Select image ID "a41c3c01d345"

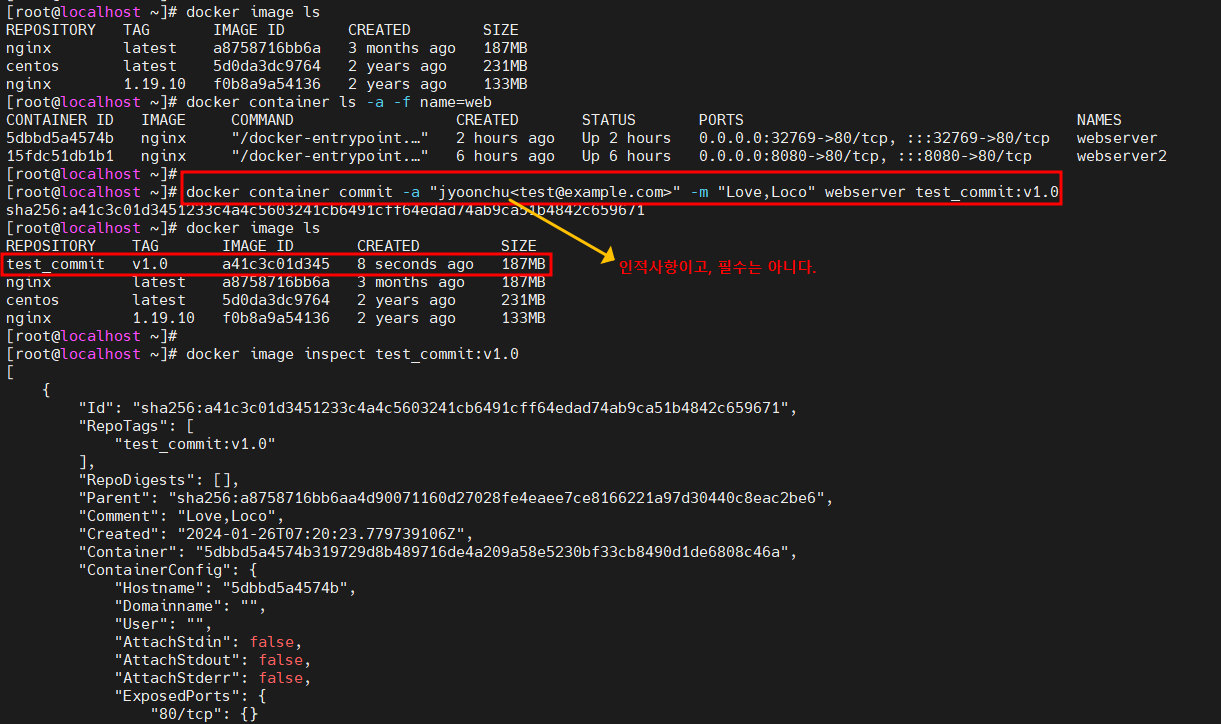click(x=276, y=264)
